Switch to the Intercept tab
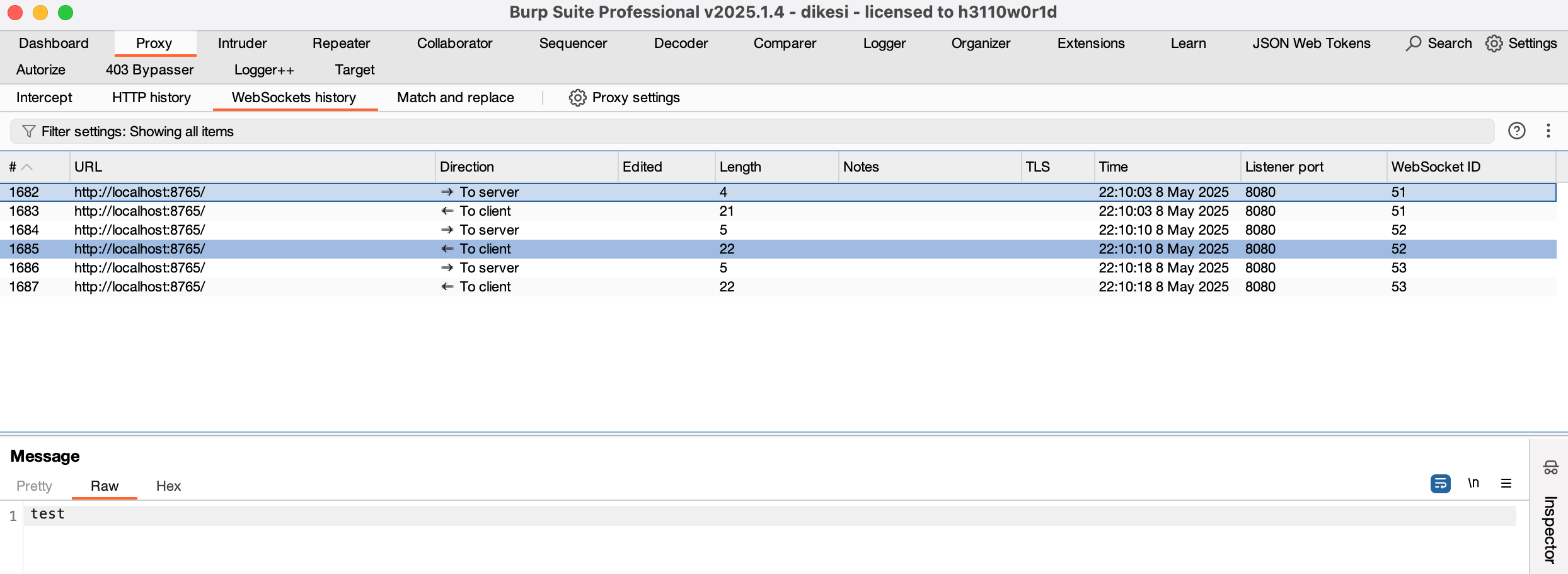 (x=44, y=98)
